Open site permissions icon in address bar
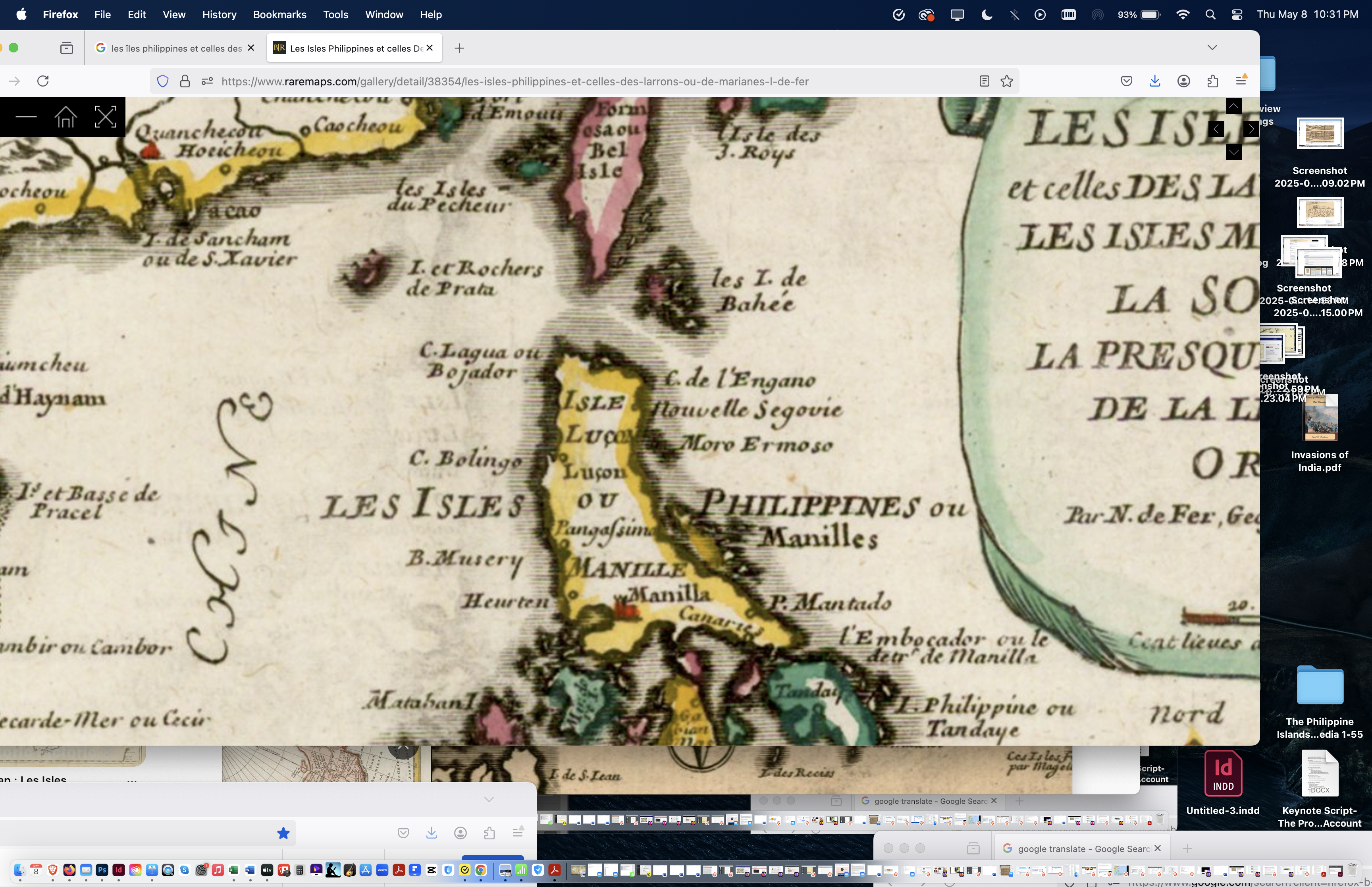1372x887 pixels. pos(207,81)
